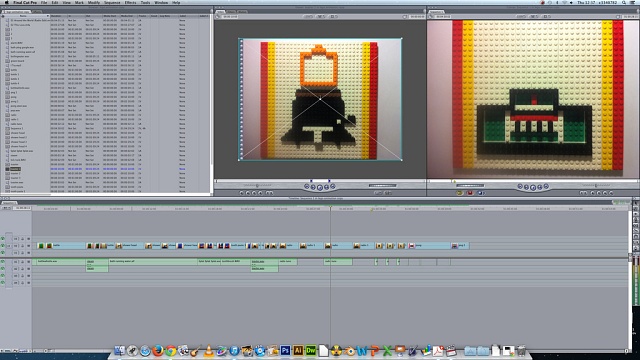Image resolution: width=640 pixels, height=360 pixels.
Task: Select the Effects tab in the Browser
Action: pyautogui.click(x=36, y=12)
